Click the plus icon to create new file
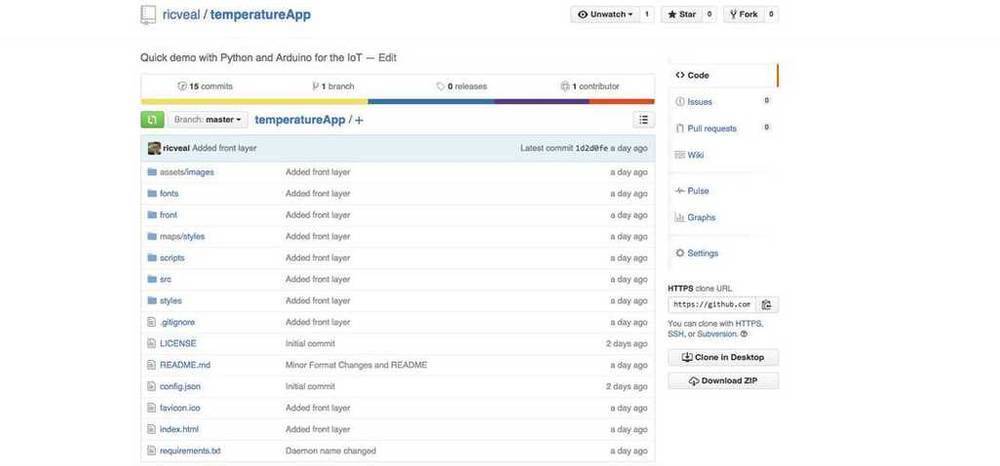Screen dimensions: 1000x466 tap(359, 120)
